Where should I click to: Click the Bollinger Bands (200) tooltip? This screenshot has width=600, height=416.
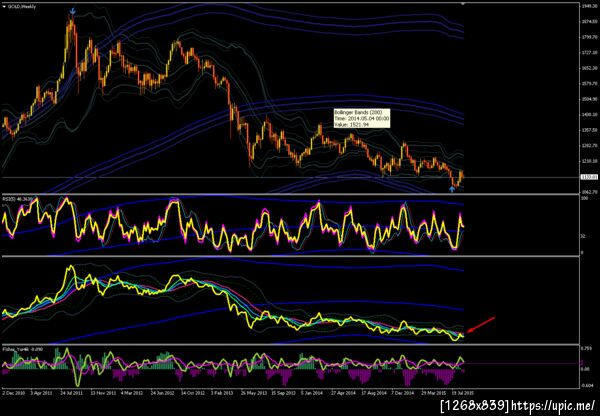362,118
